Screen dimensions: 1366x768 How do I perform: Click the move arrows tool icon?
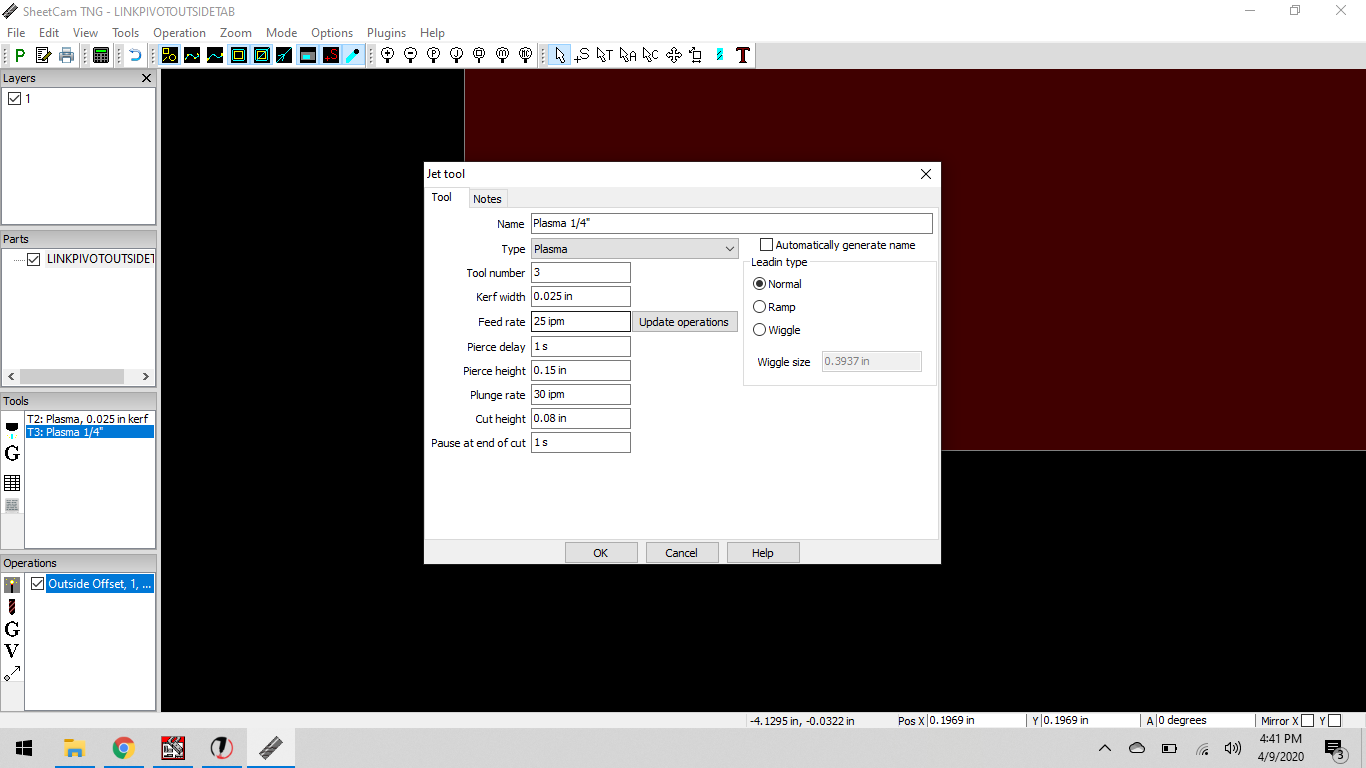(x=673, y=55)
